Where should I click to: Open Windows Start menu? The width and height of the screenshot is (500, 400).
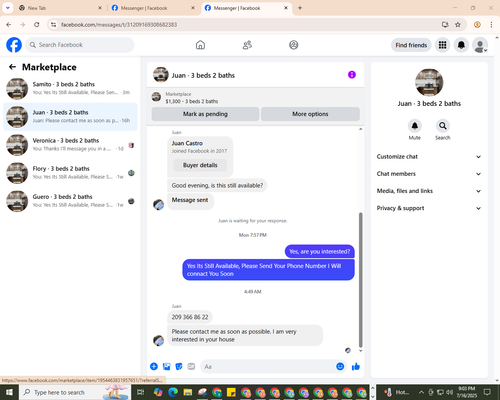click(9, 392)
